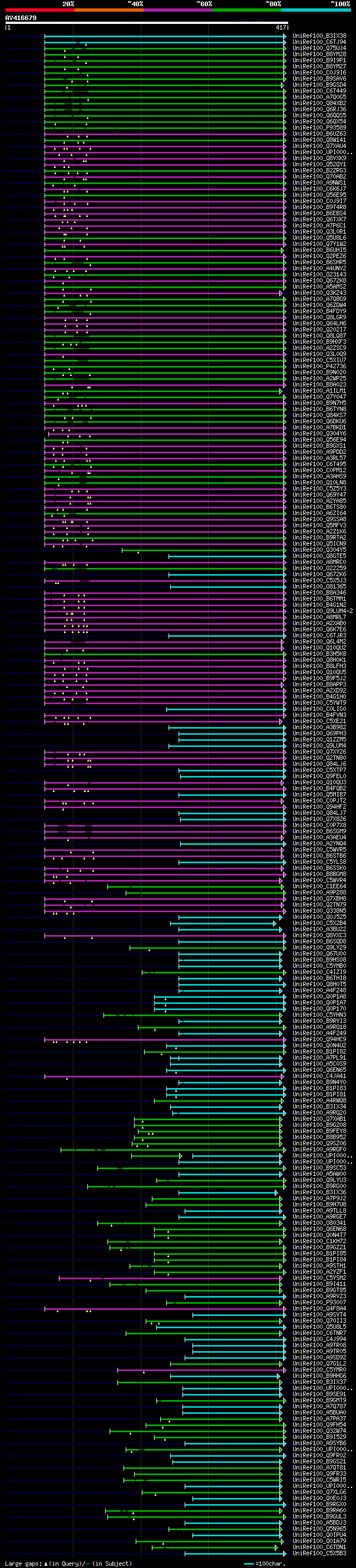Image resolution: width=356 pixels, height=1568 pixels.
Task: Click the purple alignment bar for UniRef100_C5YMR0
Action: 201,1369
